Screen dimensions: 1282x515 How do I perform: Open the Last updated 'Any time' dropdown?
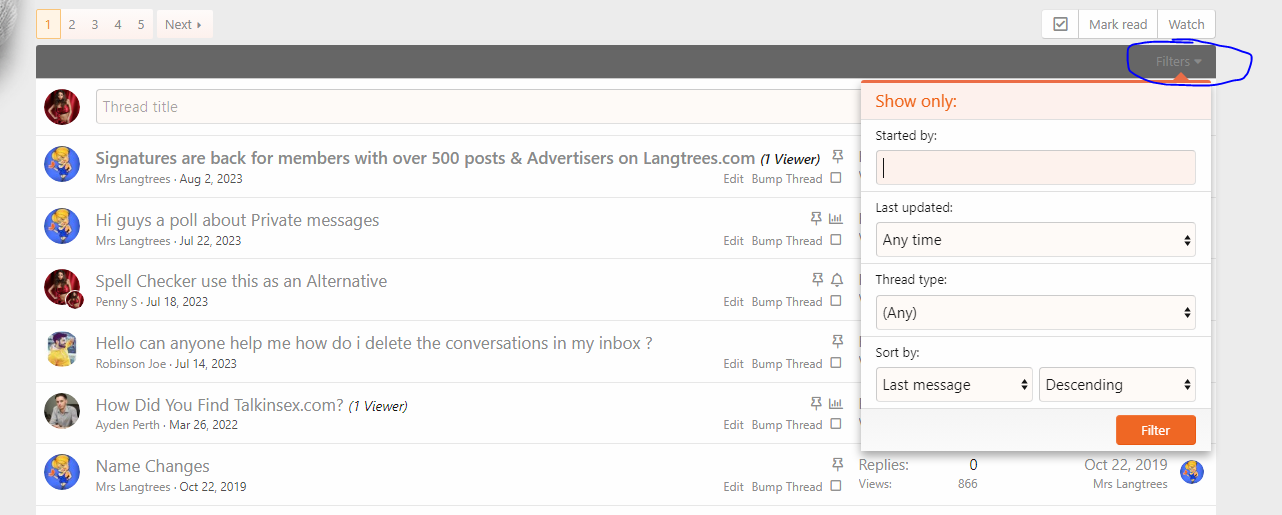pos(1035,240)
